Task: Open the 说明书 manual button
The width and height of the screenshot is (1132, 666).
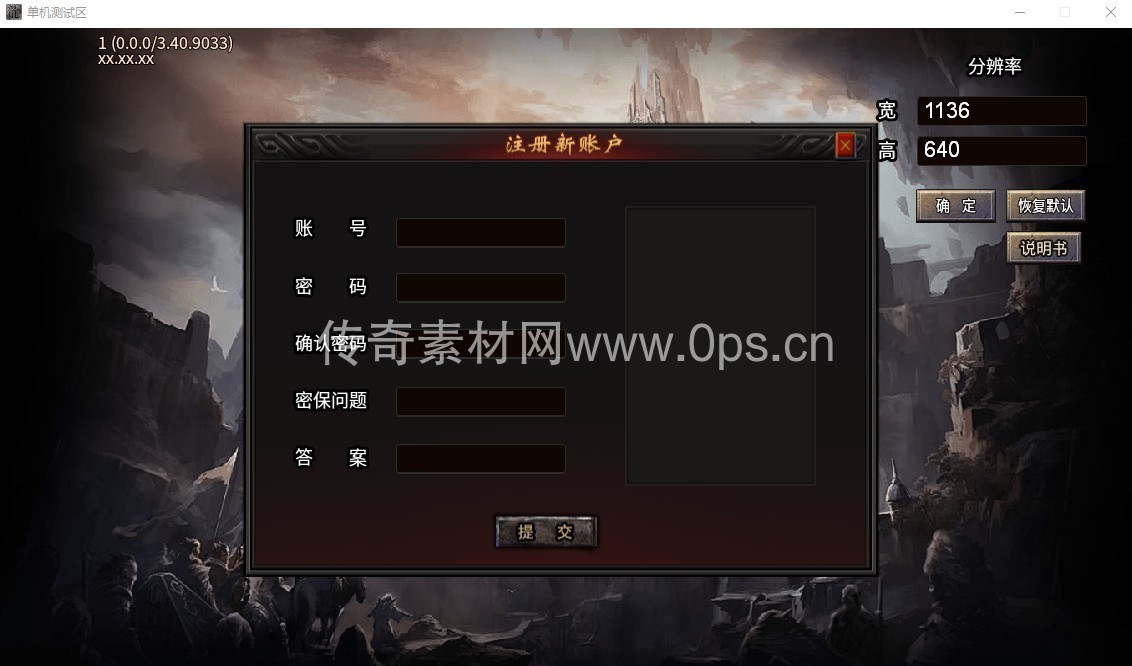Action: 1044,248
